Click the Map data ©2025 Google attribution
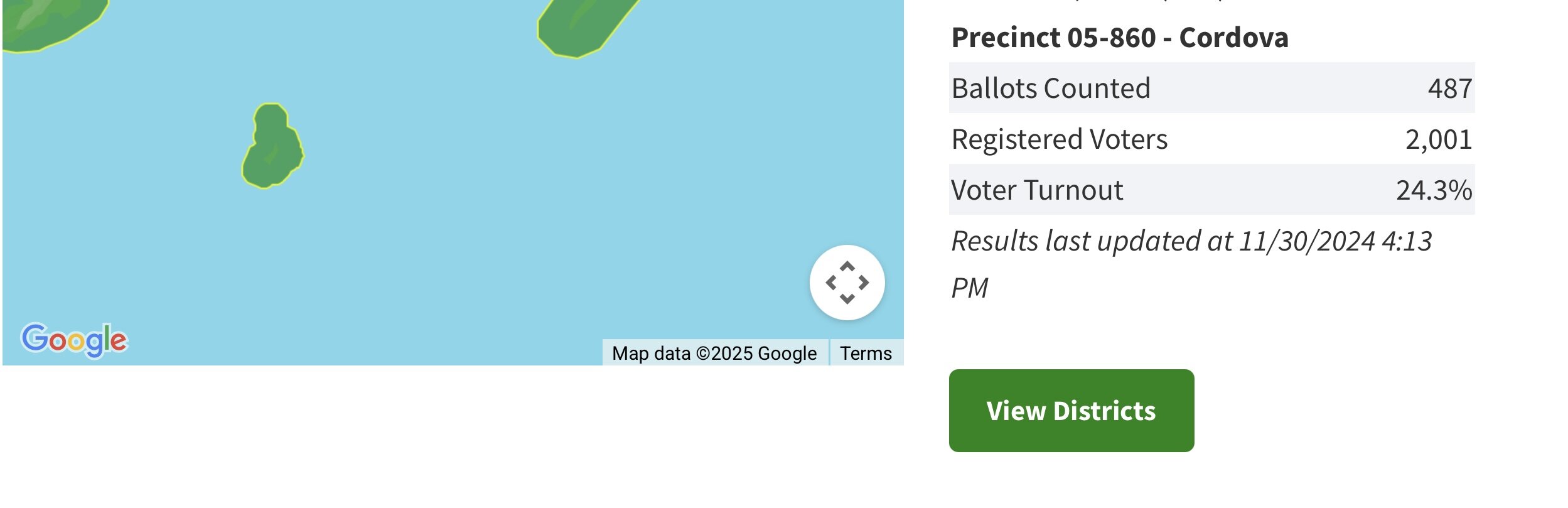The image size is (1568, 508). tap(714, 353)
